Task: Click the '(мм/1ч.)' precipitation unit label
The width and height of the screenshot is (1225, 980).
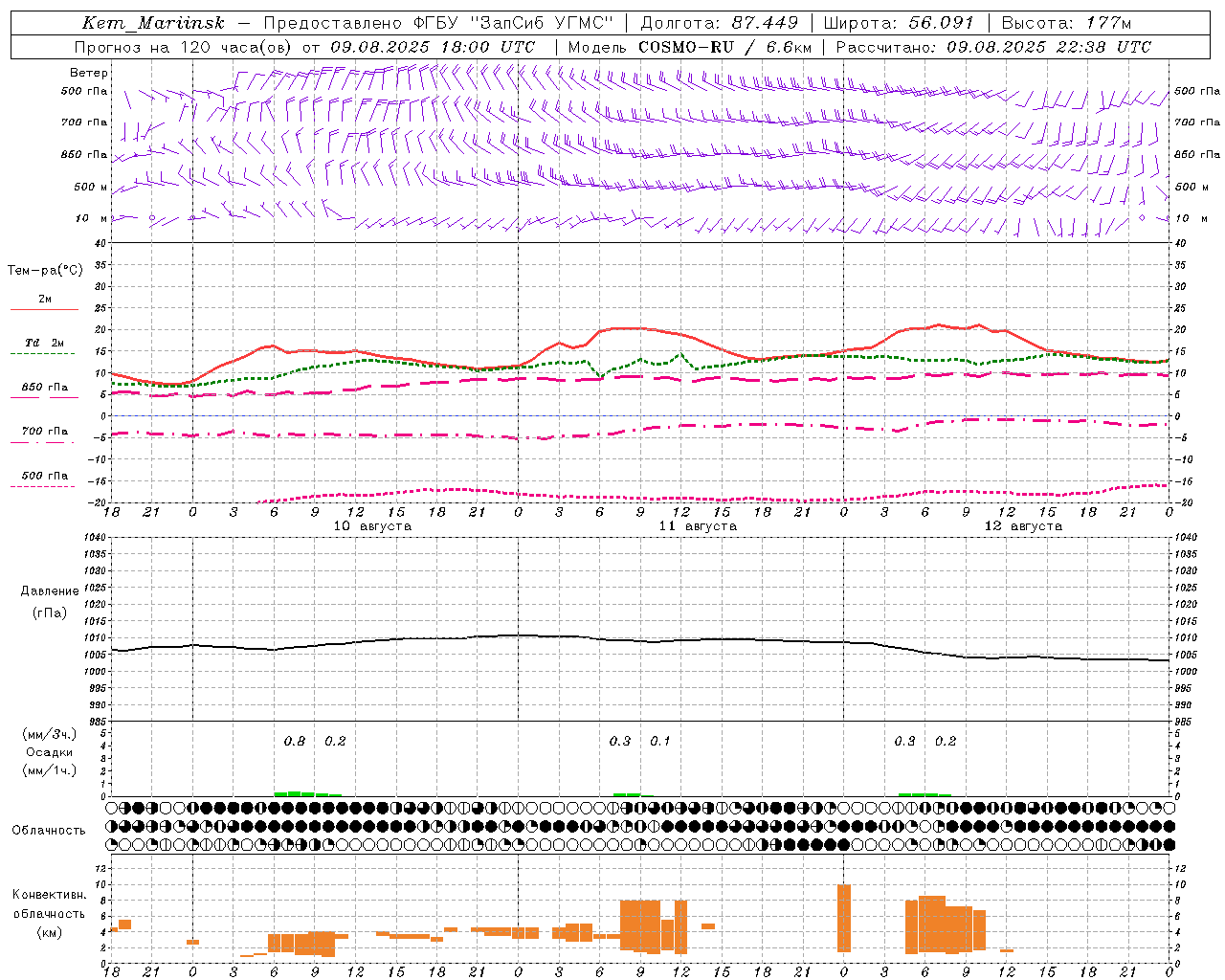Action: (x=50, y=770)
